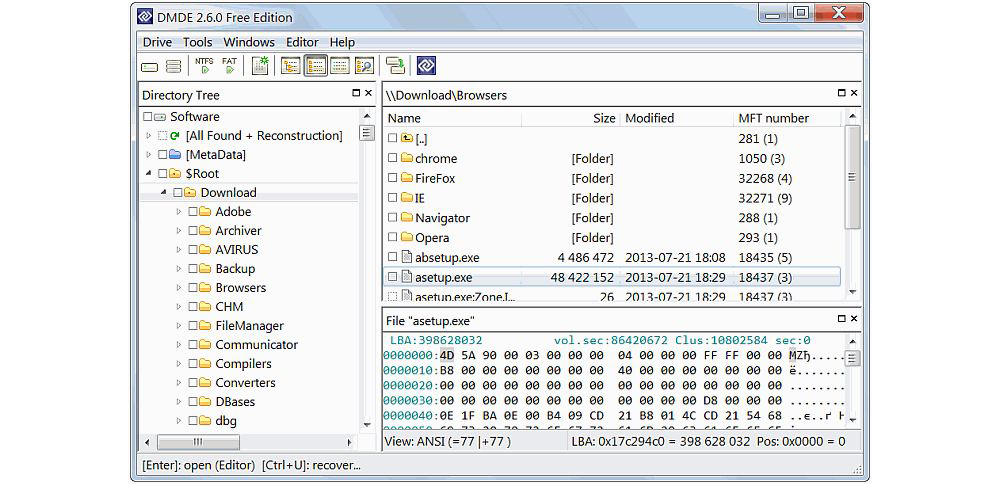Click the file search magnifier toolbar icon
The image size is (1000, 484).
coord(364,66)
